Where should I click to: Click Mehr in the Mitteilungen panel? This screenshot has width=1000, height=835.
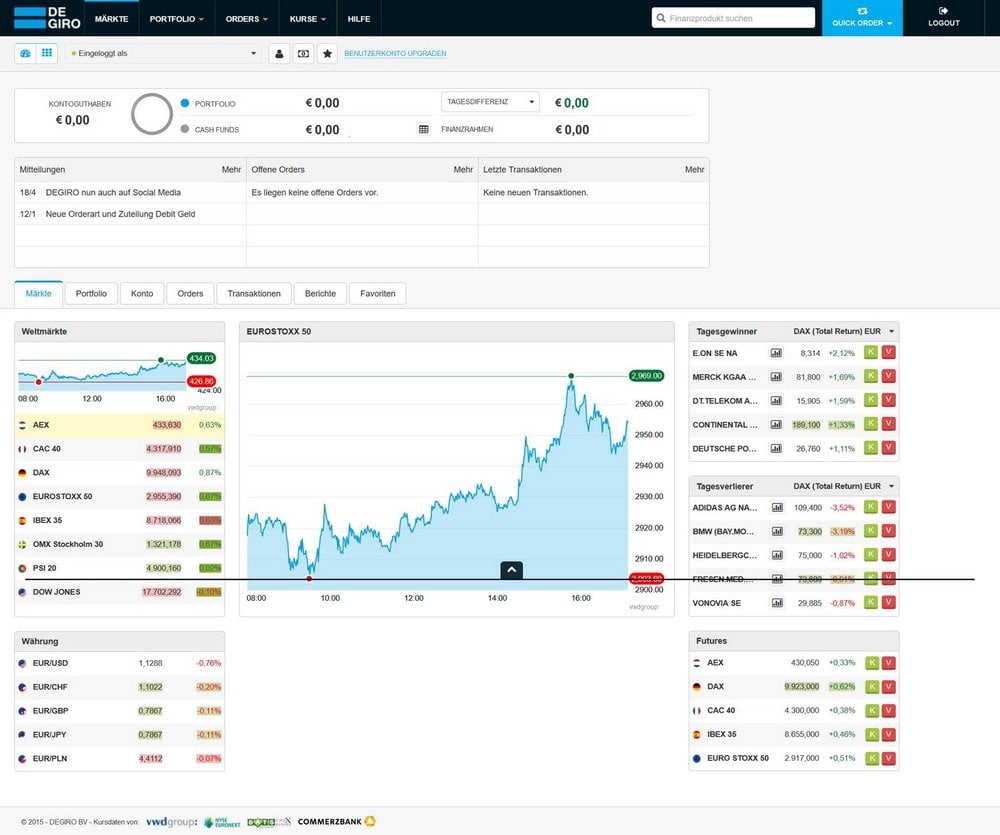coord(232,170)
